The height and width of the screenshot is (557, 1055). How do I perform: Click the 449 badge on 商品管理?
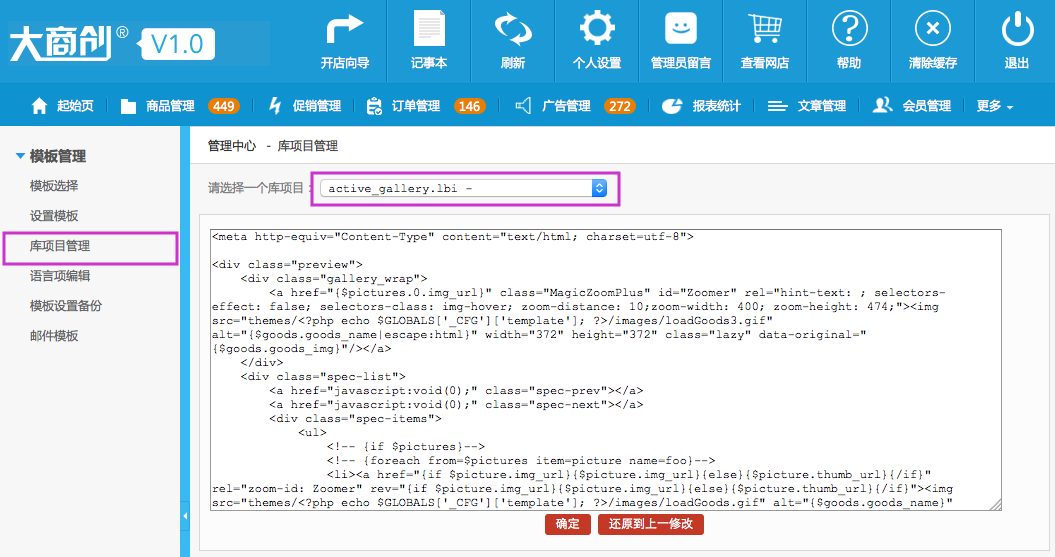[223, 106]
